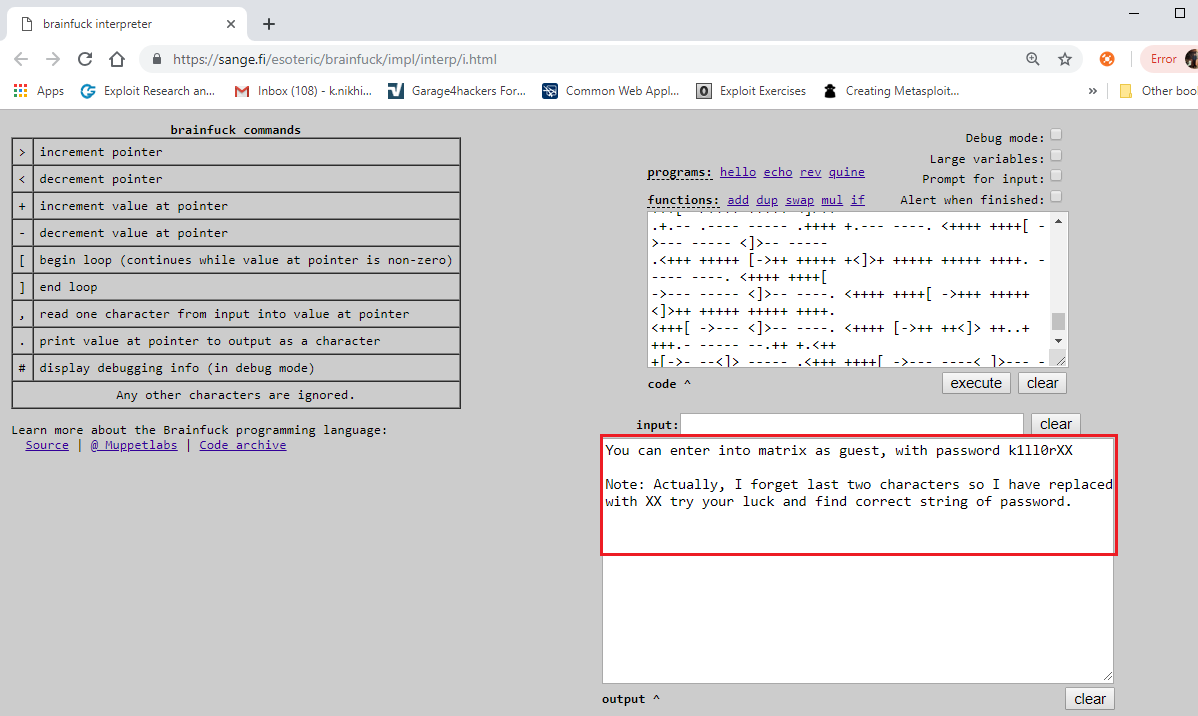Open the Apps grid shortcut
This screenshot has height=716, width=1198.
38,91
